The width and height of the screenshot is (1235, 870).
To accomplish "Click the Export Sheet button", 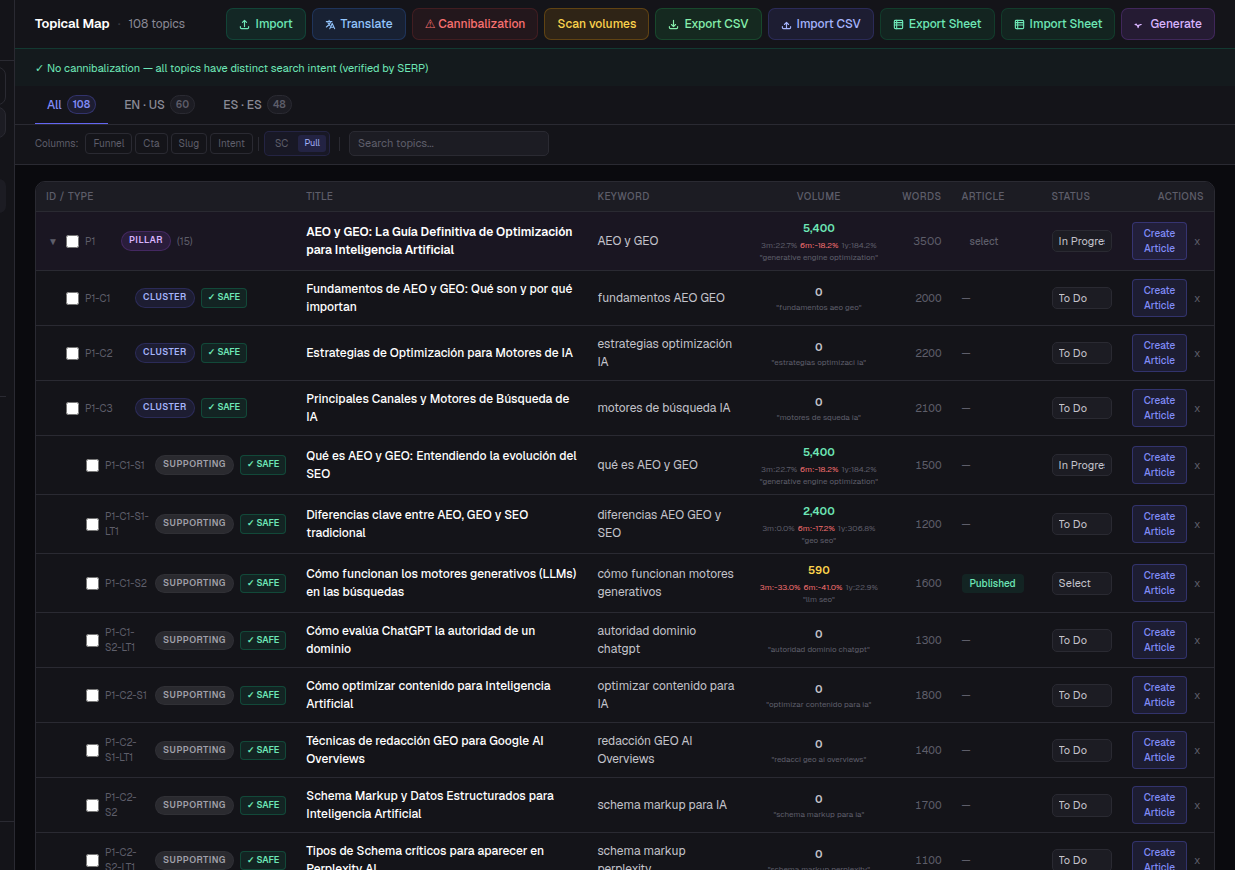I will (x=937, y=24).
